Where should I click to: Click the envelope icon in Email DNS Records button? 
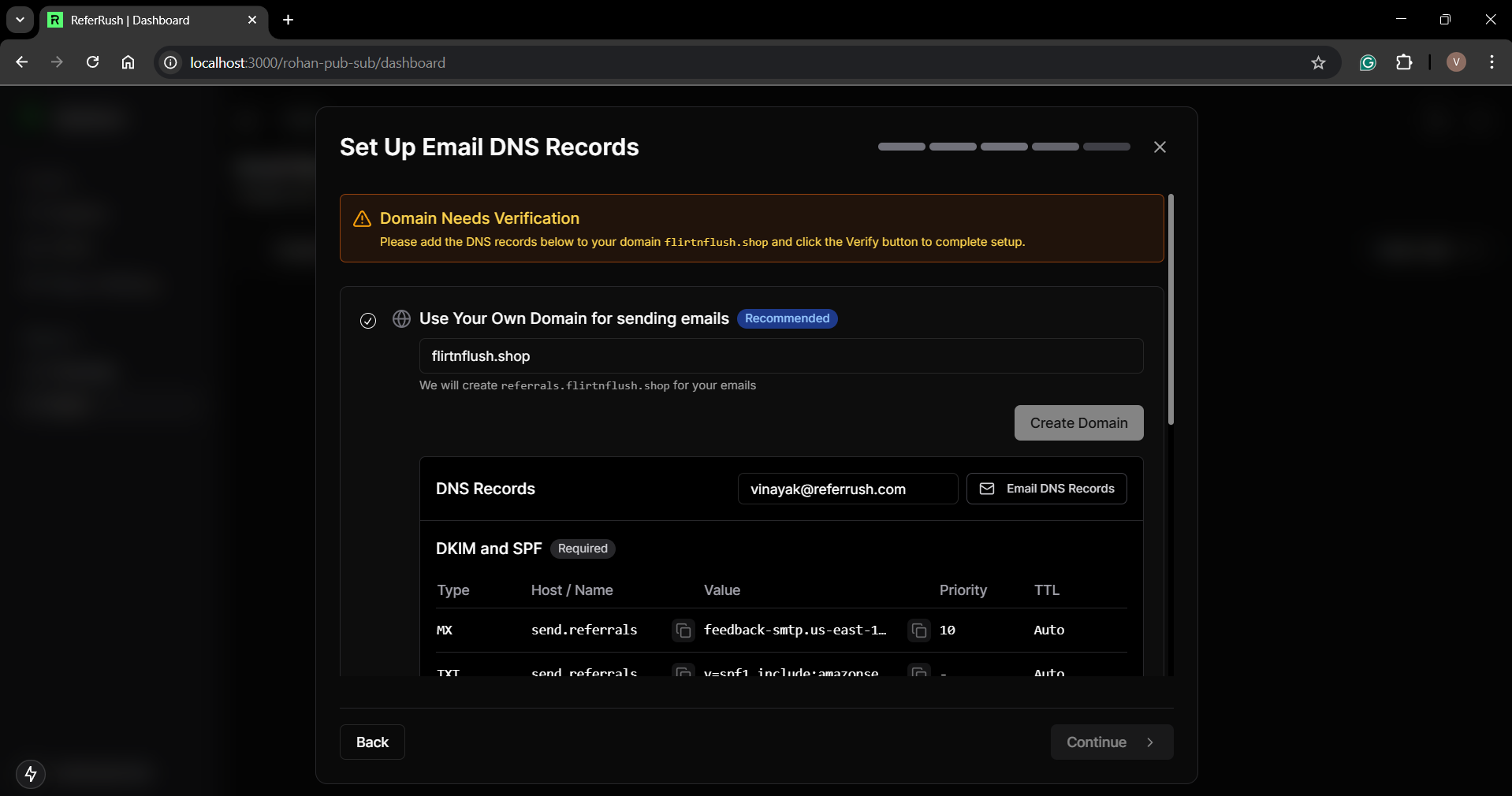(987, 489)
